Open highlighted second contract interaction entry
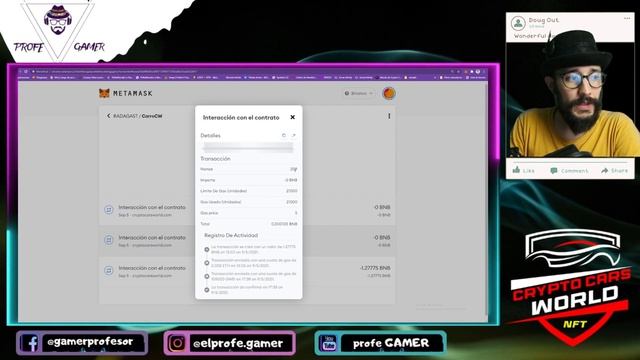 pyautogui.click(x=247, y=241)
